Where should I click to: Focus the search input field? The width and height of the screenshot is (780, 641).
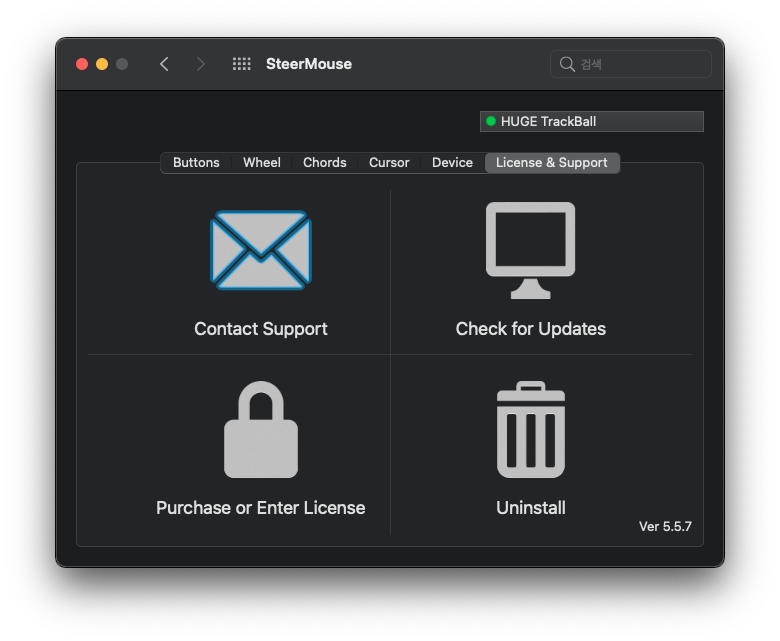point(631,64)
